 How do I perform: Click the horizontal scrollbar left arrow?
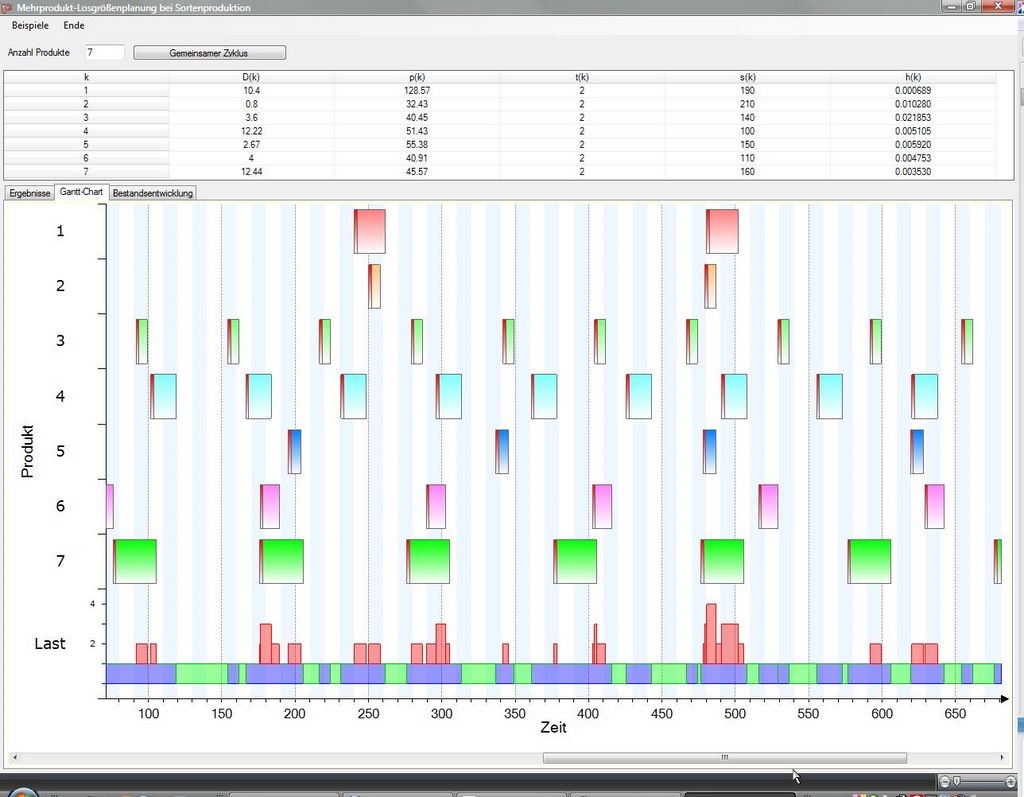pyautogui.click(x=12, y=758)
